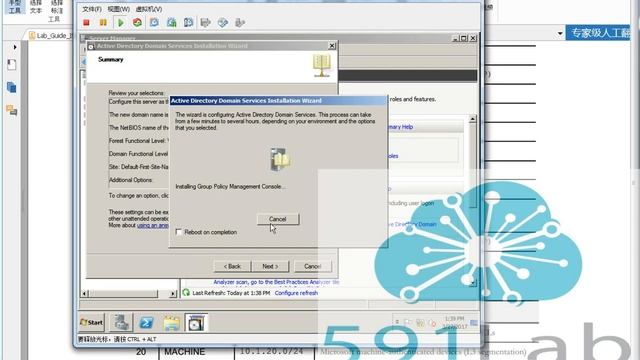Cancel the Group Policy installation progress dialog
640x360 pixels.
pyautogui.click(x=278, y=219)
